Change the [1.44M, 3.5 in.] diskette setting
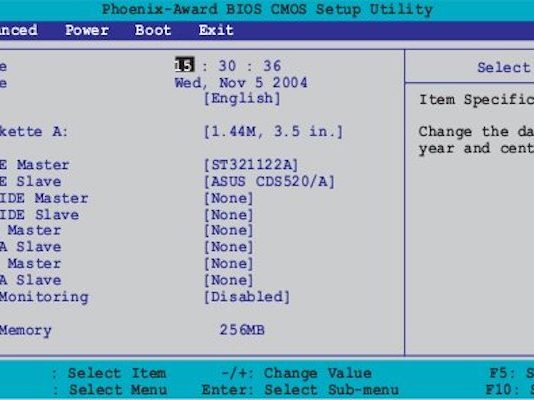This screenshot has height=400, width=534. tap(273, 132)
